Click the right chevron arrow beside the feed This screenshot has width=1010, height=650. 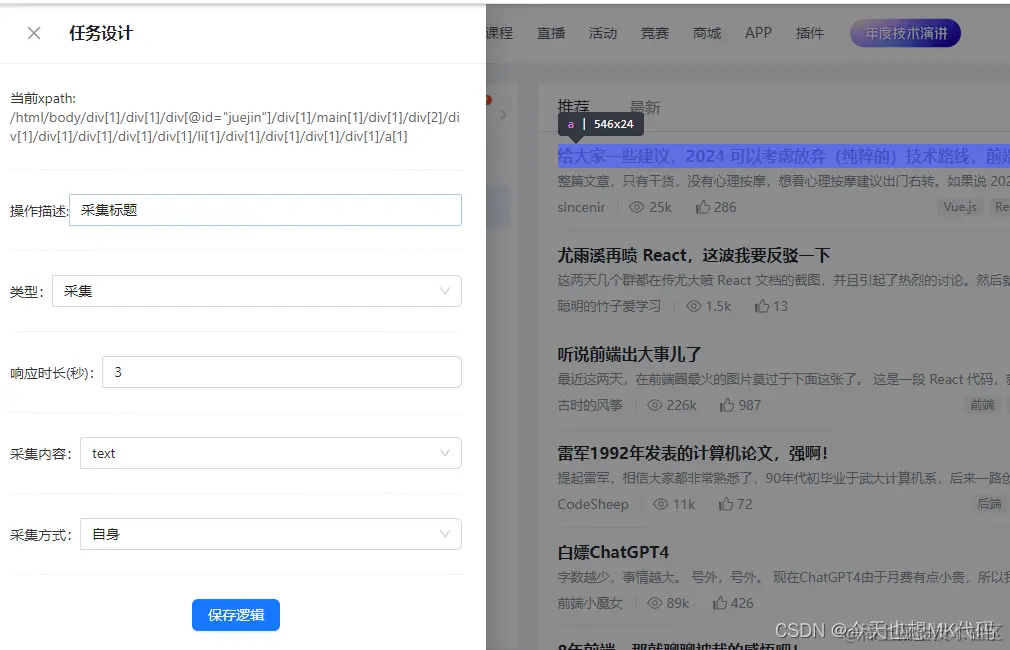503,114
